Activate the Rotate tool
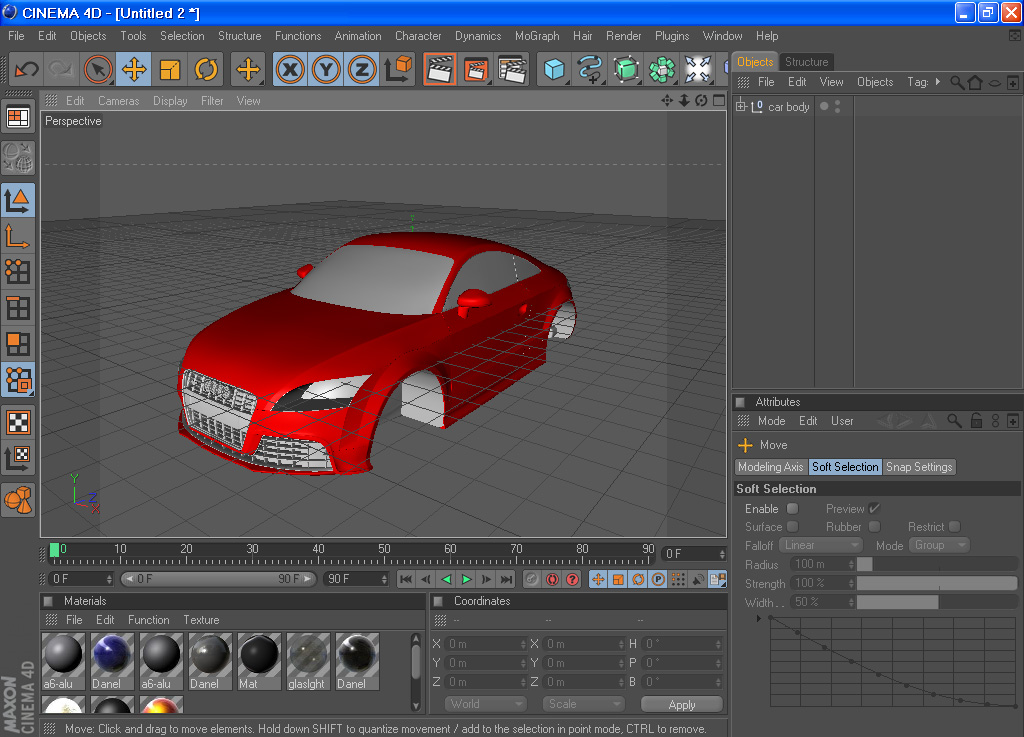This screenshot has height=737, width=1024. click(206, 69)
